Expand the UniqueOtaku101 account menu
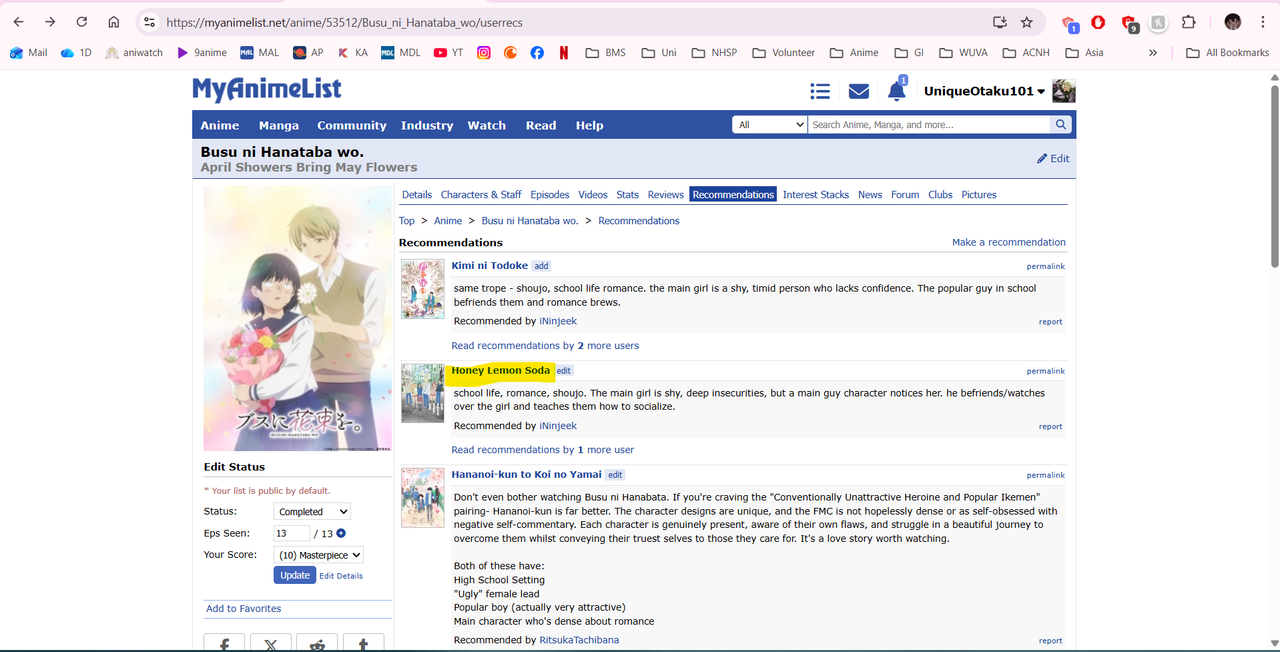1280x652 pixels. 984,91
